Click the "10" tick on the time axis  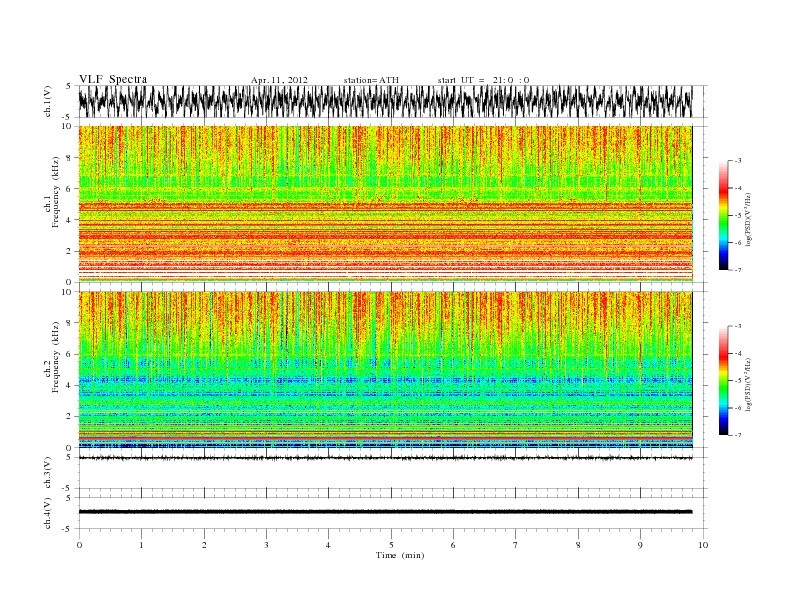pyautogui.click(x=703, y=545)
